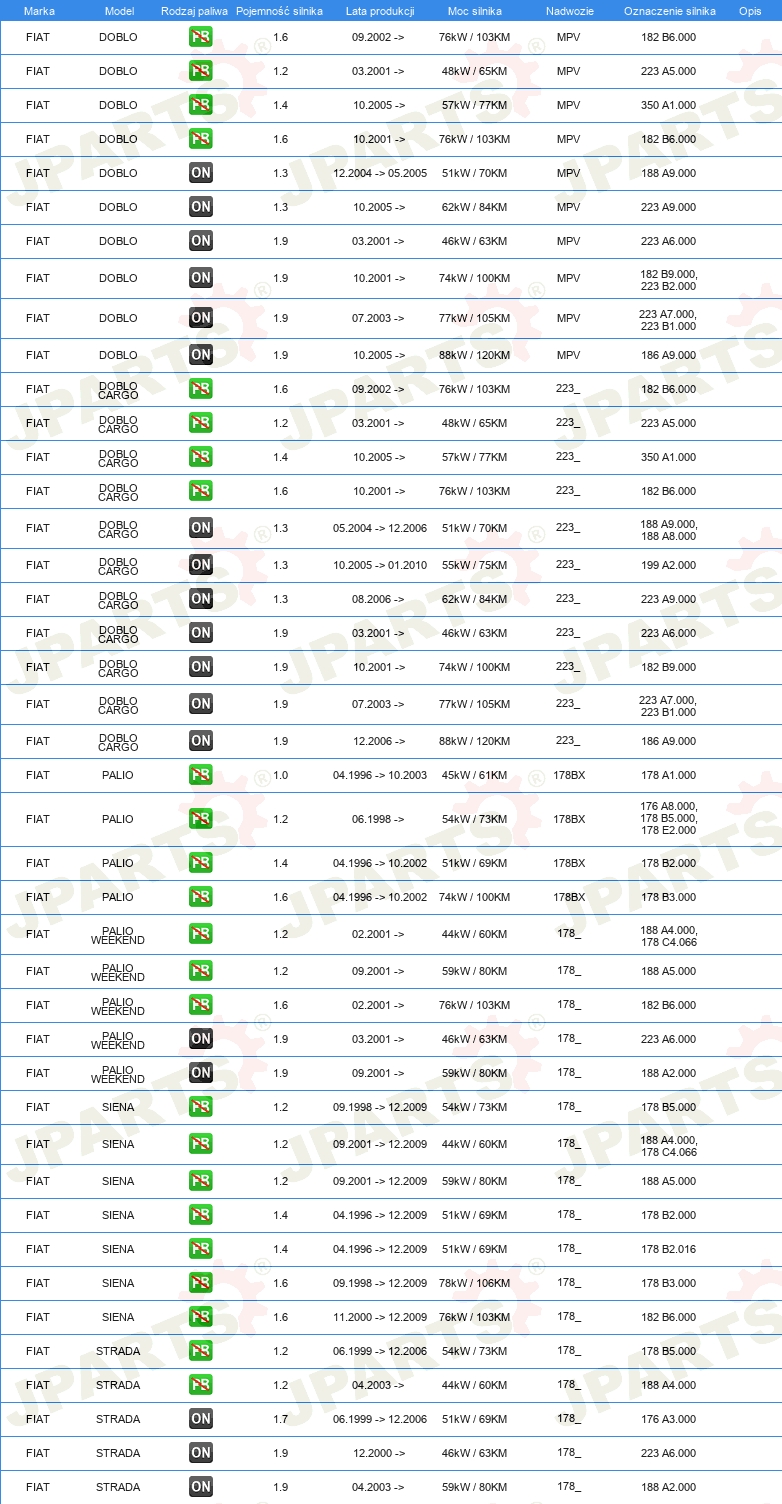The height and width of the screenshot is (1504, 782).
Task: Click diesel ON icon in DOBLO MPV 51kW row
Action: click(201, 173)
